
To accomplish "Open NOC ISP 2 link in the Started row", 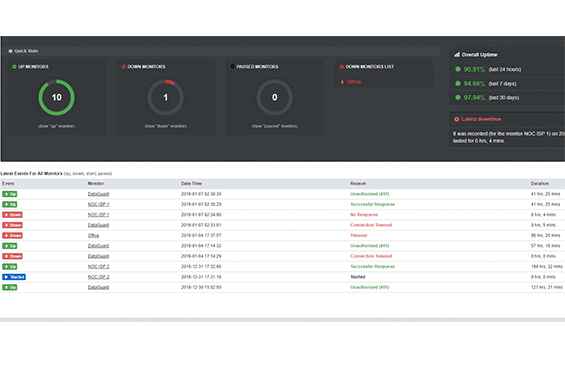I will point(98,277).
